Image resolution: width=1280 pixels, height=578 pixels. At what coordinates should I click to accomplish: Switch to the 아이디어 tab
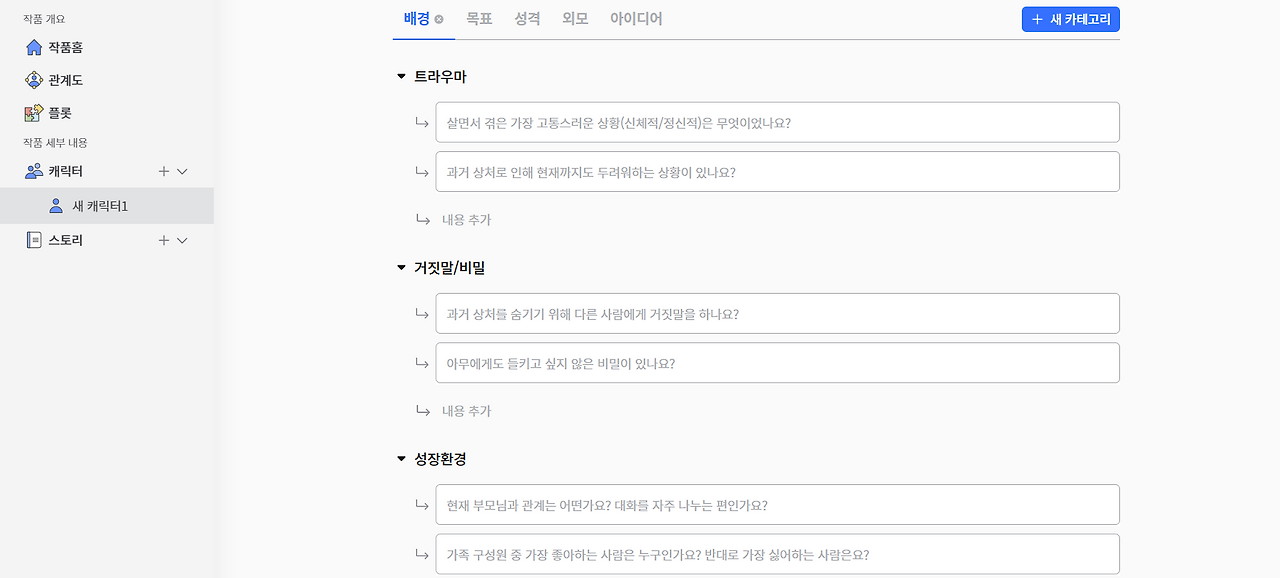[x=636, y=19]
